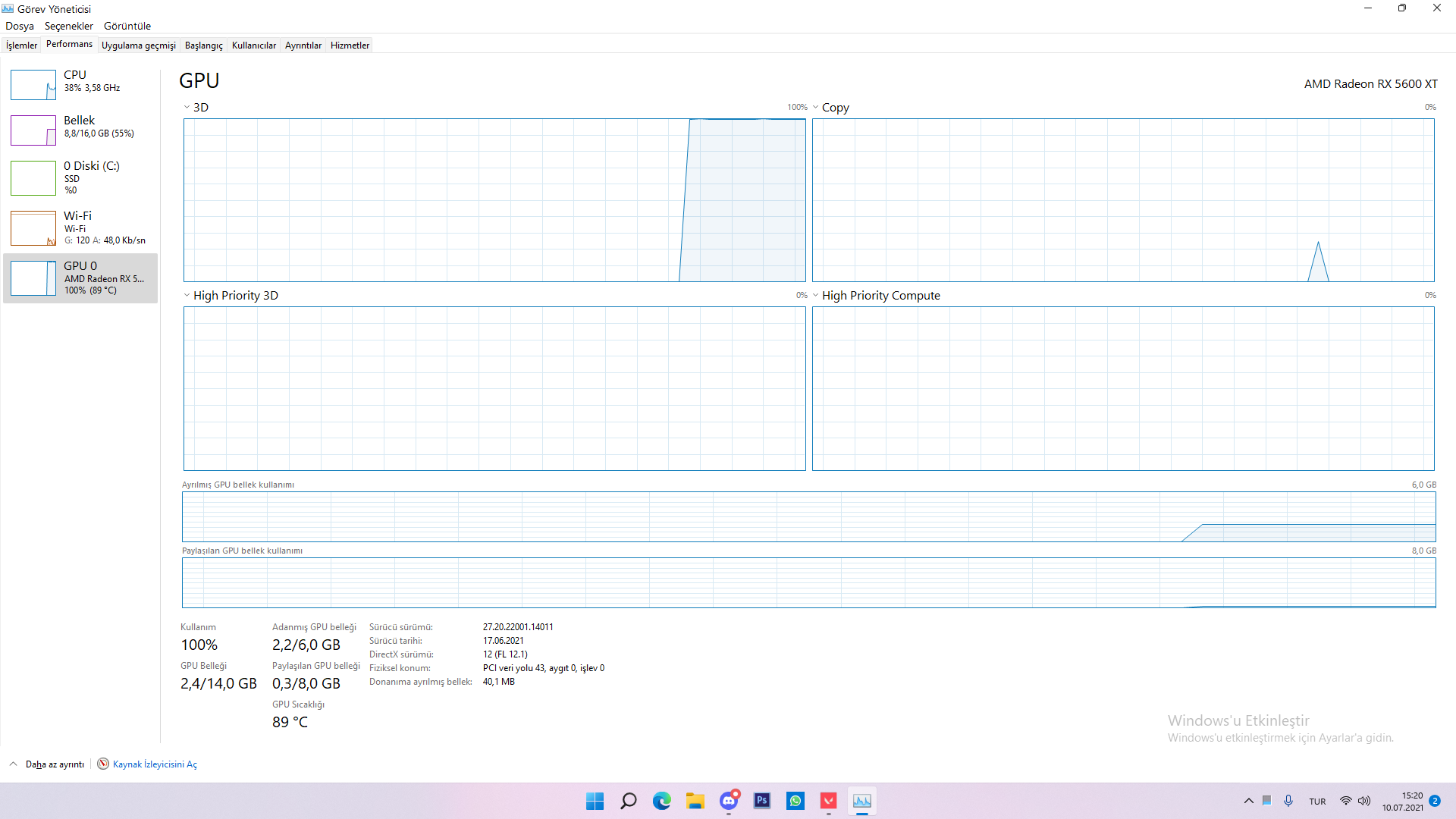Open High Priority Compute engine dropdown
The image size is (1456, 819).
tap(816, 295)
